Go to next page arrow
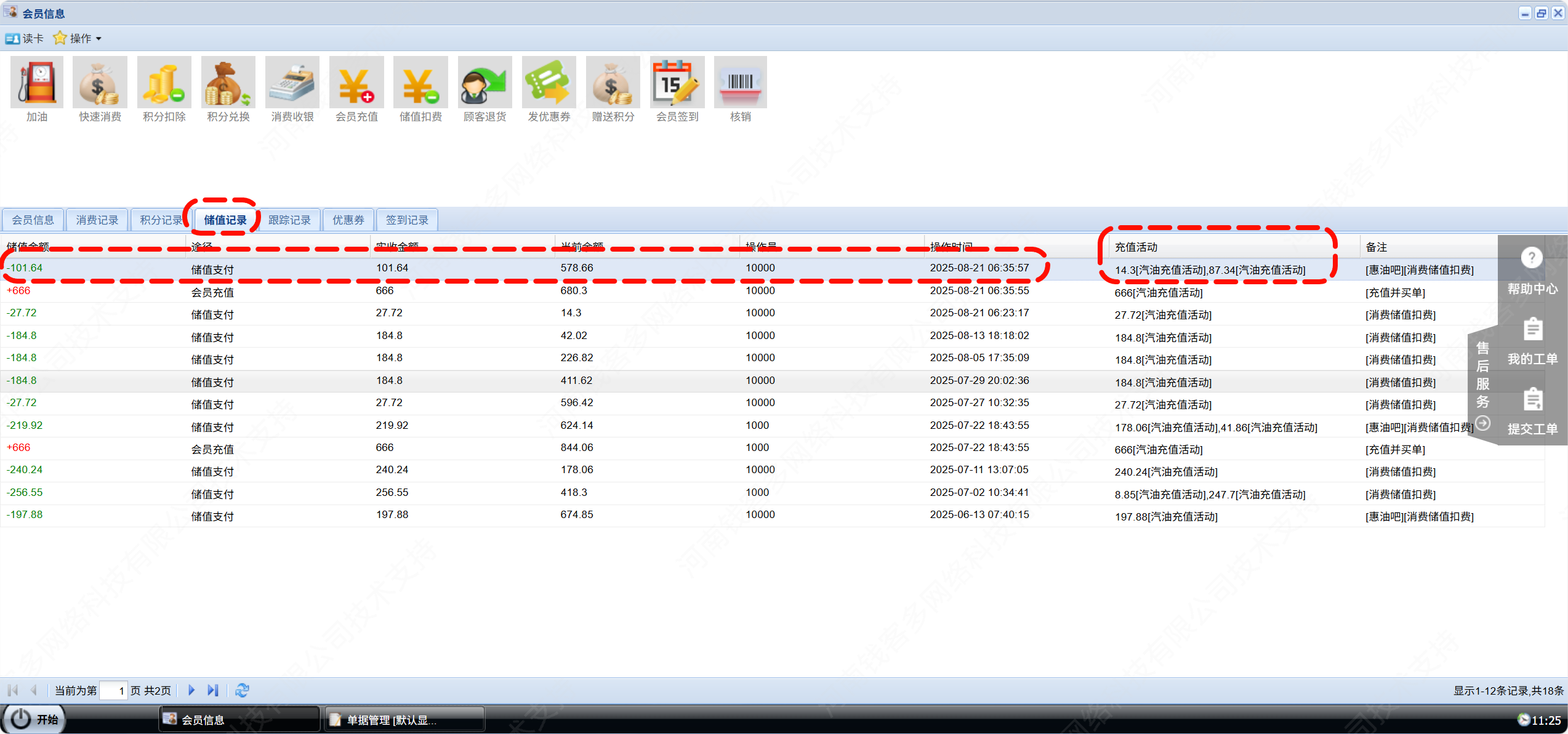 pyautogui.click(x=191, y=690)
